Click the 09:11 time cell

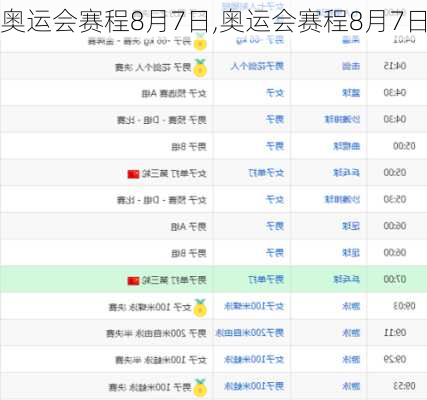pos(395,333)
